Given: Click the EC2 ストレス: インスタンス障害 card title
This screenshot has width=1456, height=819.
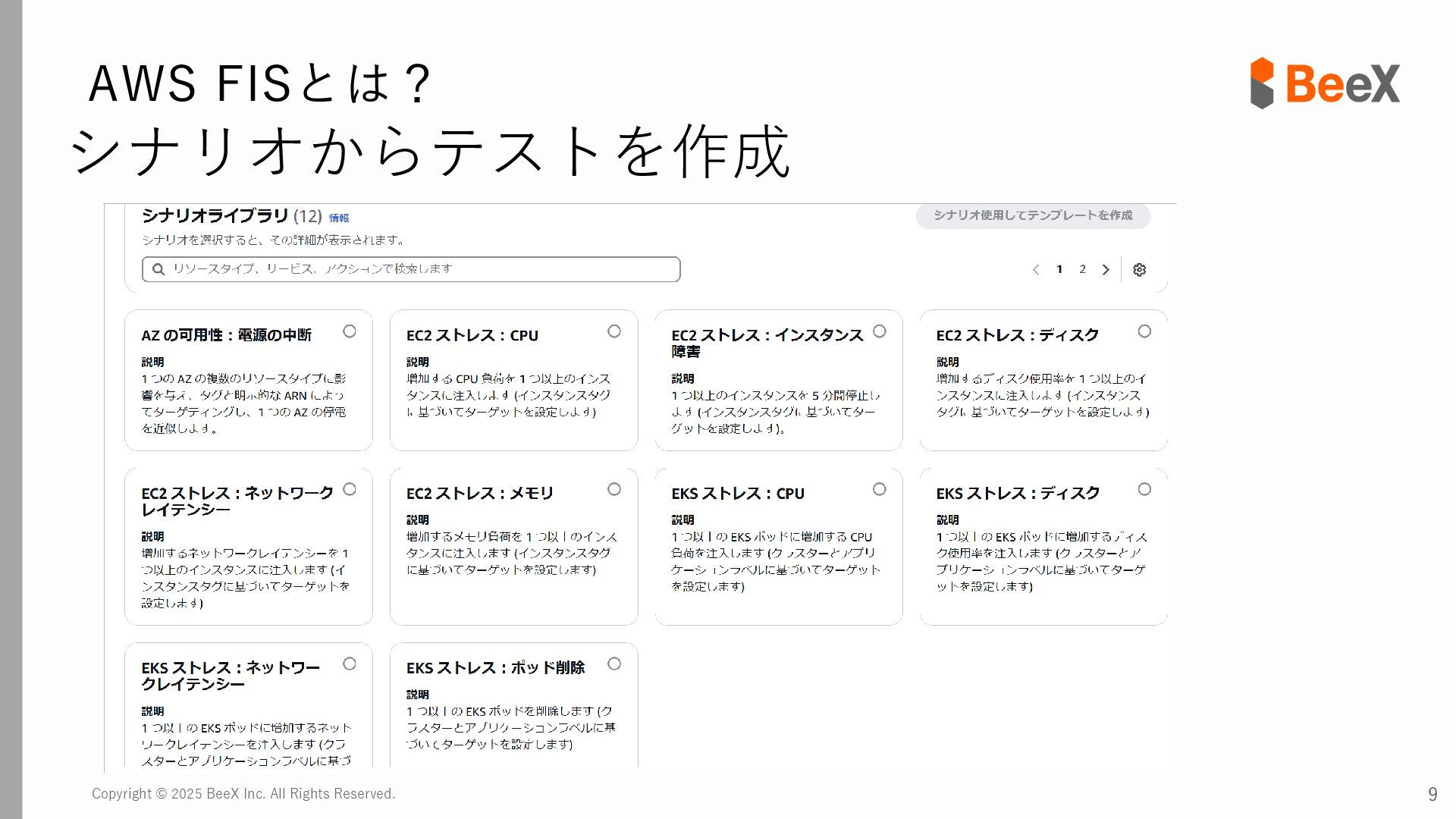Looking at the screenshot, I should [767, 344].
